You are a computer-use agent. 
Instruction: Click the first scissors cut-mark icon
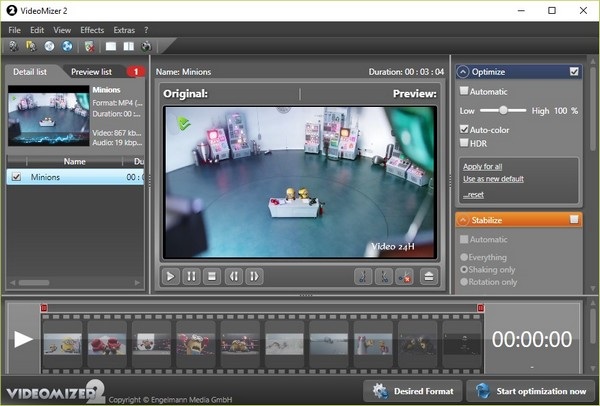point(363,276)
